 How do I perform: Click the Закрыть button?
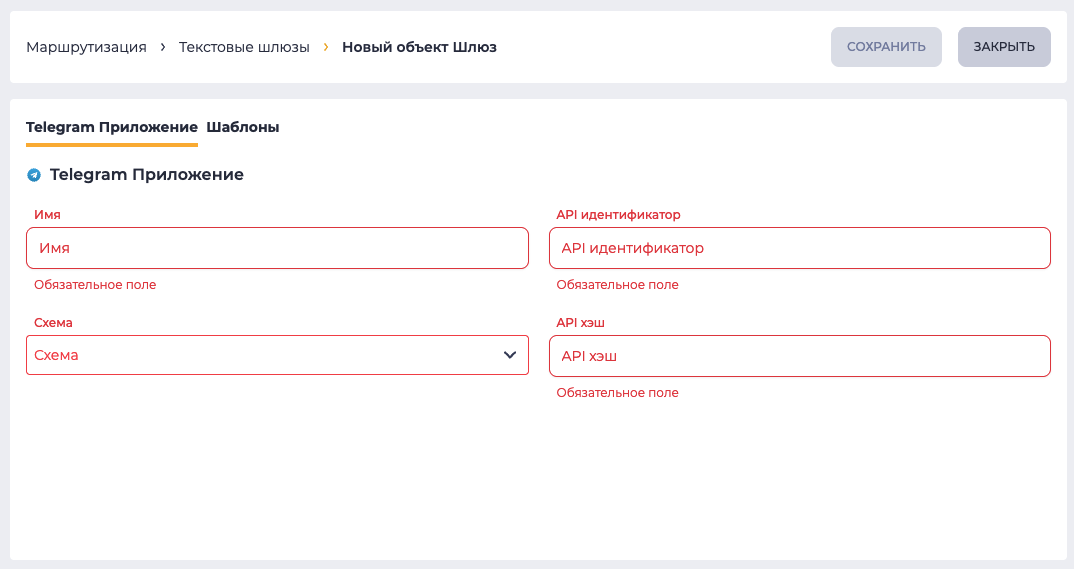point(1004,47)
